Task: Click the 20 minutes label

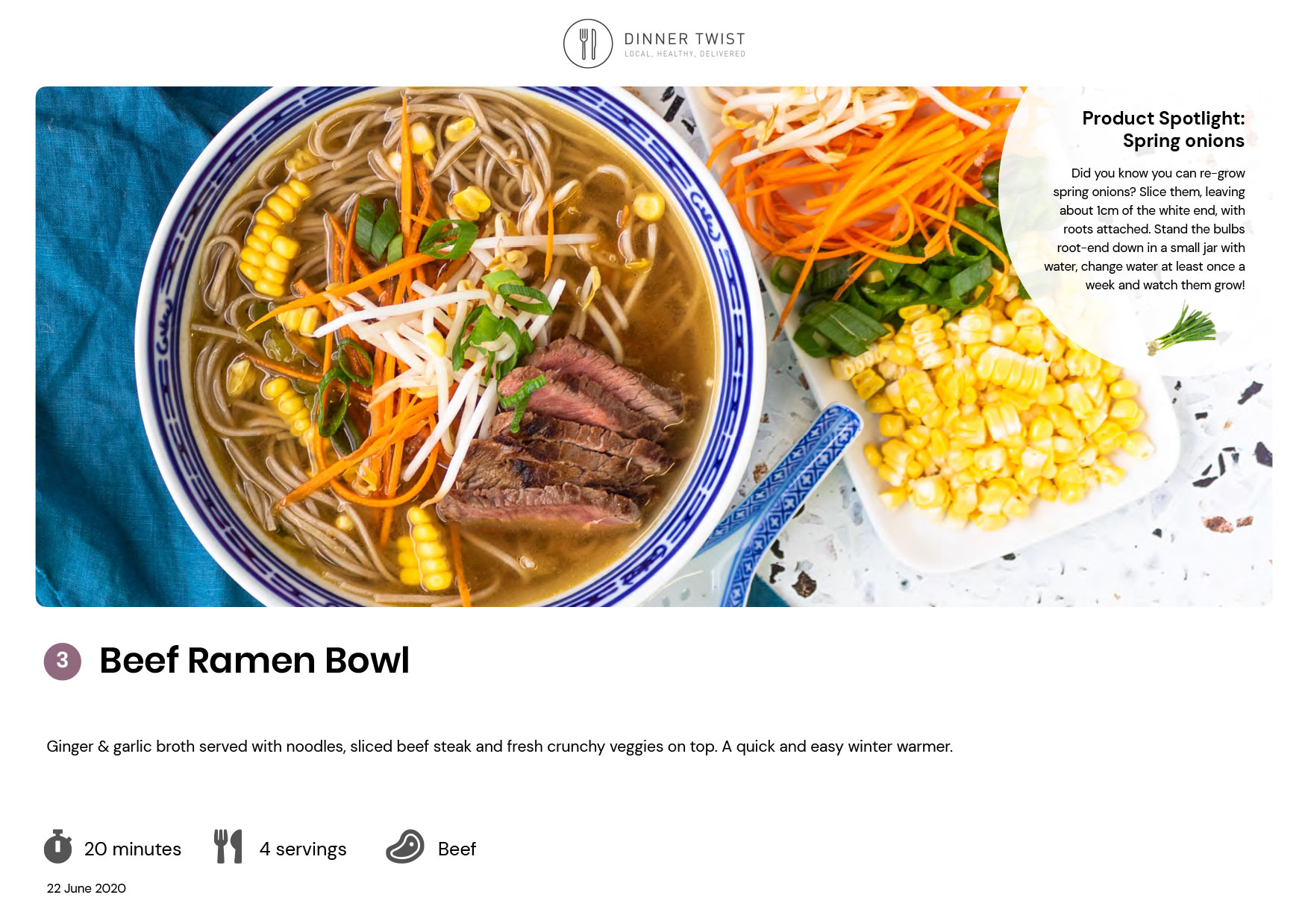Action: (x=133, y=849)
